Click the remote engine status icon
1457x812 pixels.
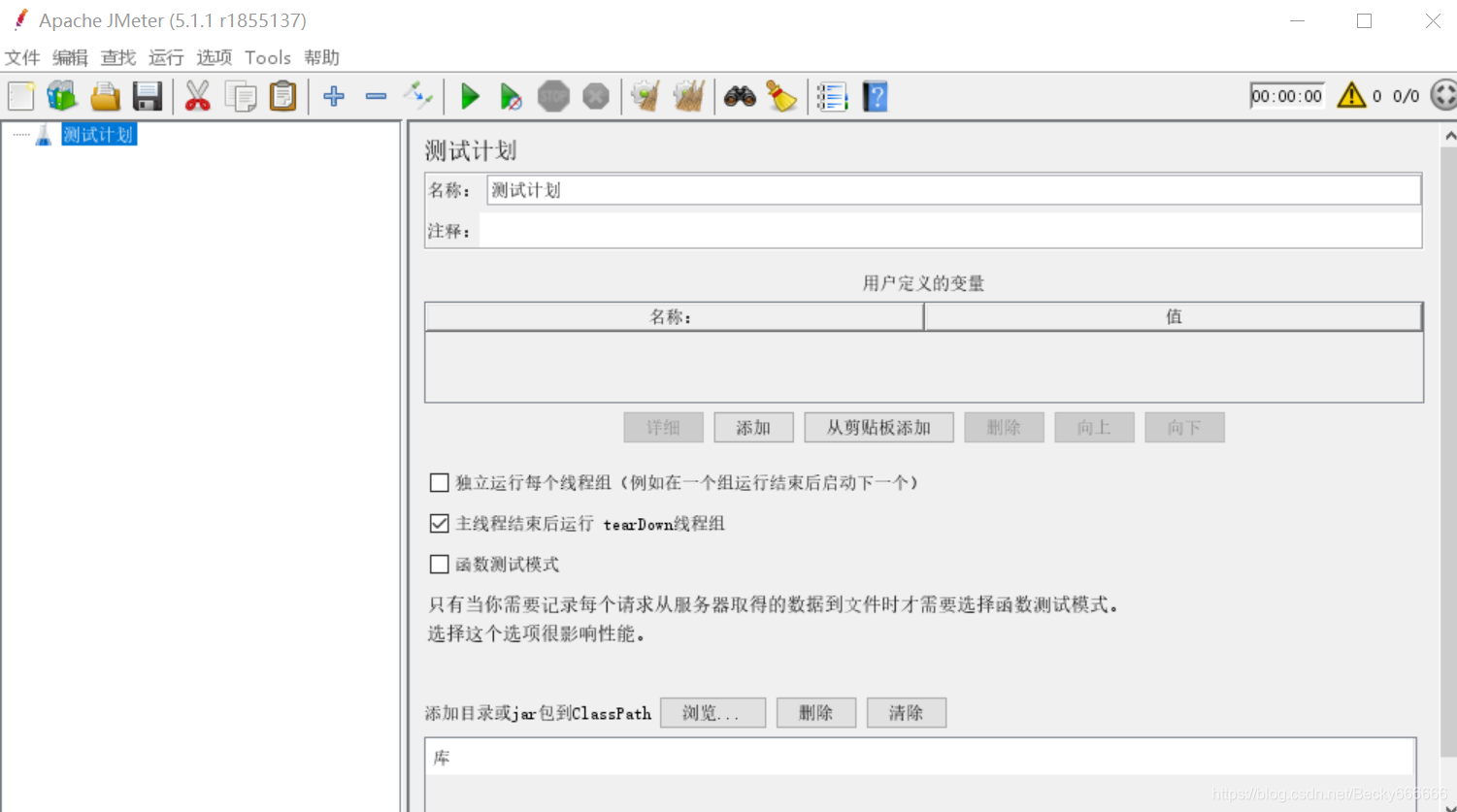[1444, 95]
